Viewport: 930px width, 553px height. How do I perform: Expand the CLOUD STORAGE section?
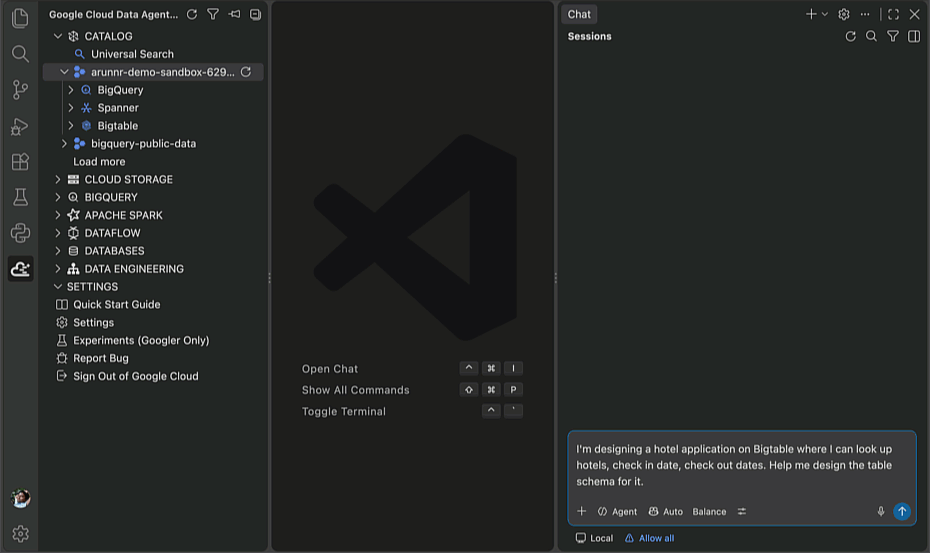pyautogui.click(x=58, y=179)
